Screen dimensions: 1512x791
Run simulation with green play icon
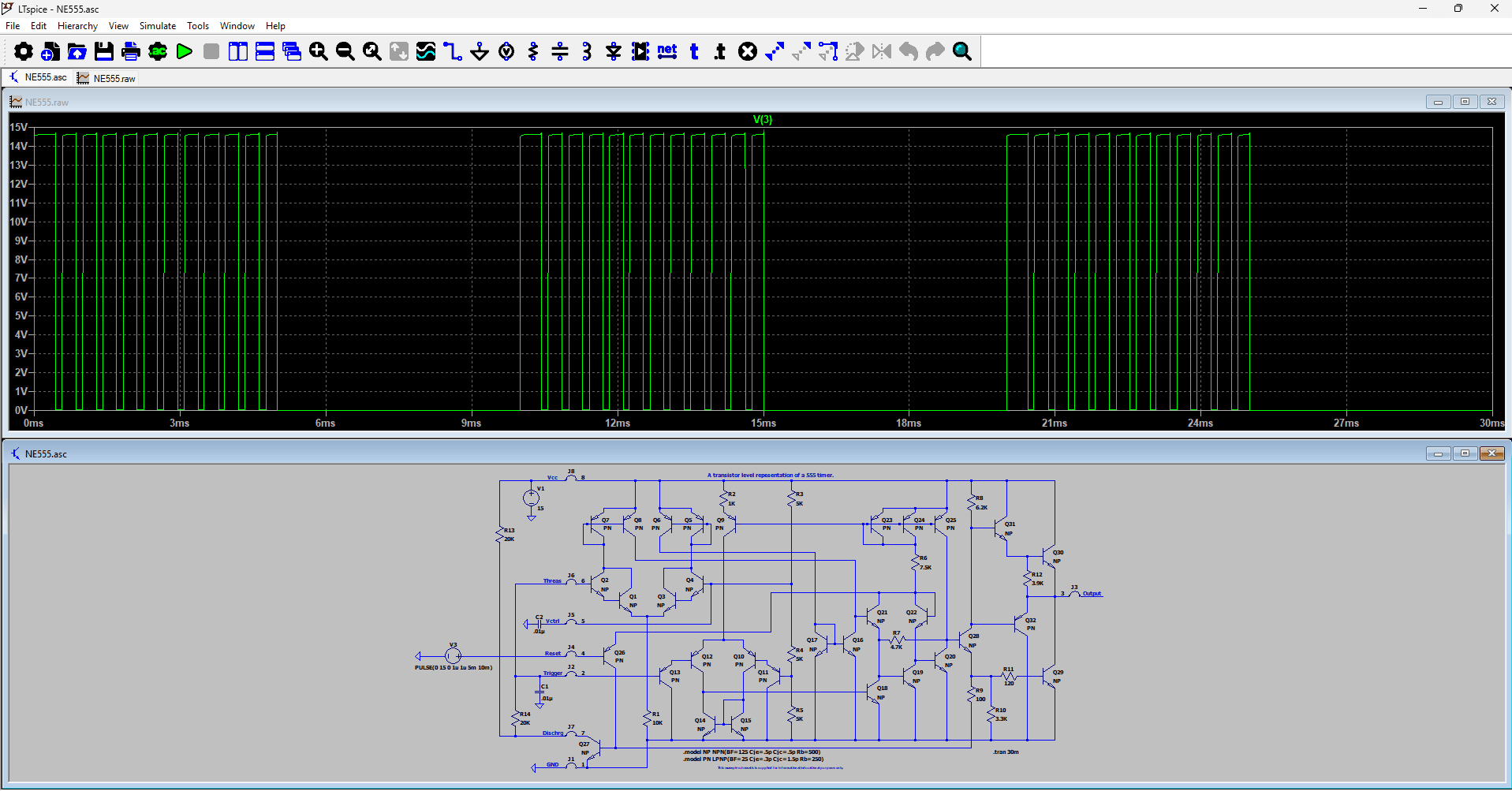click(185, 52)
